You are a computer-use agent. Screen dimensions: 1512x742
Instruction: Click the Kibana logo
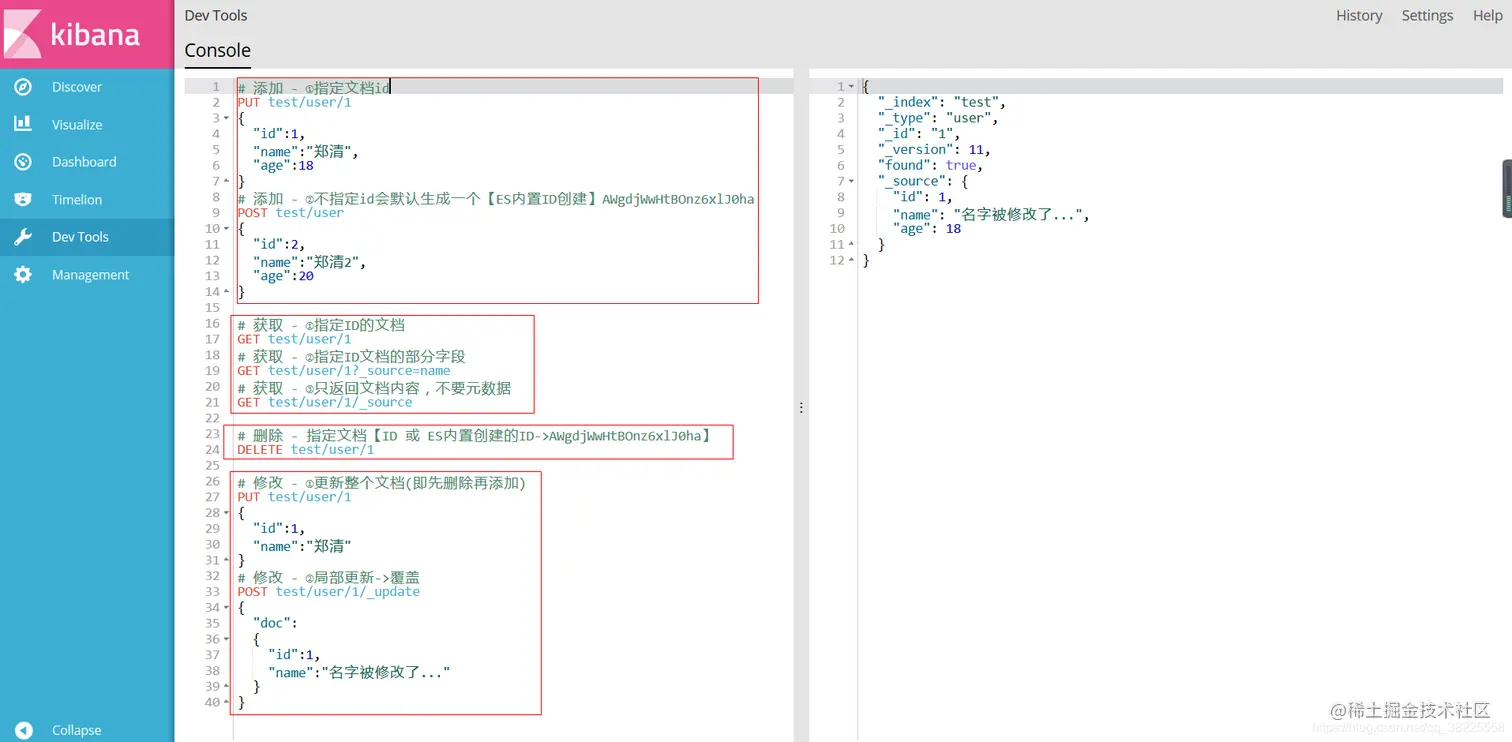(x=87, y=34)
